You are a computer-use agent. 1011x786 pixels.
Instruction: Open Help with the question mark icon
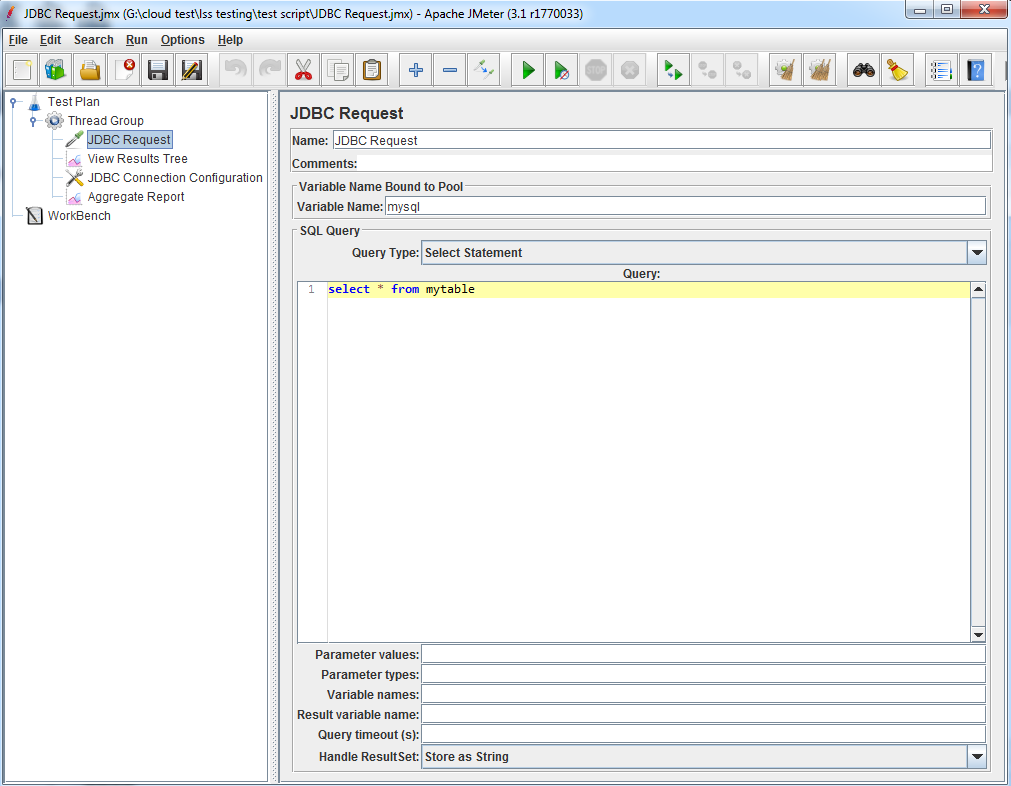click(976, 70)
